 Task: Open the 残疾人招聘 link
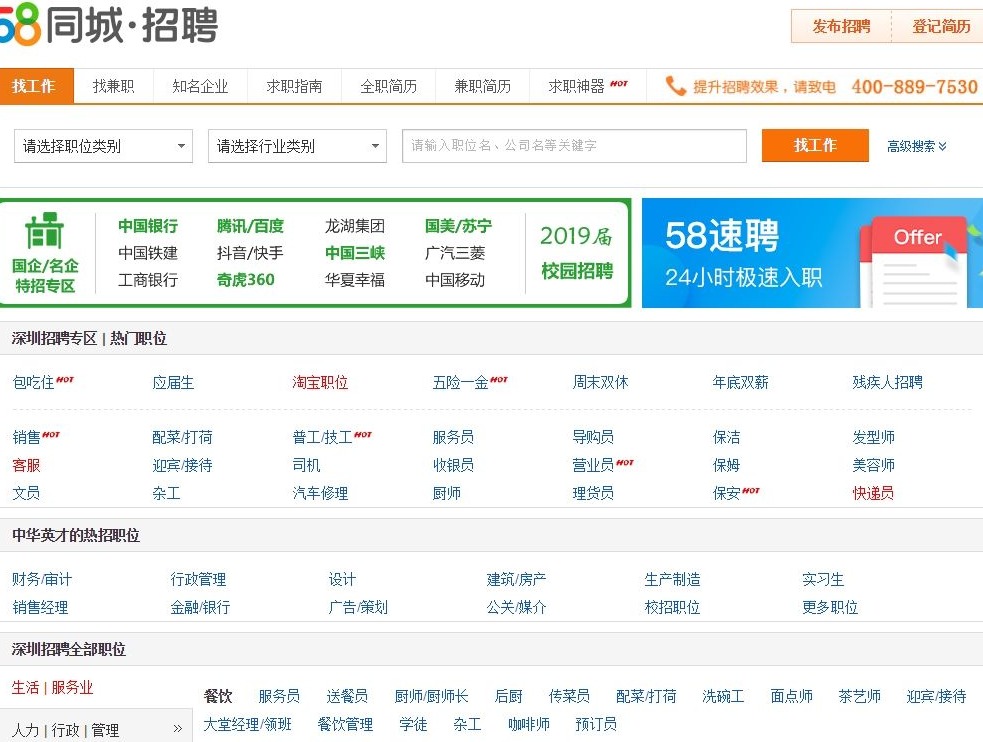tap(888, 382)
